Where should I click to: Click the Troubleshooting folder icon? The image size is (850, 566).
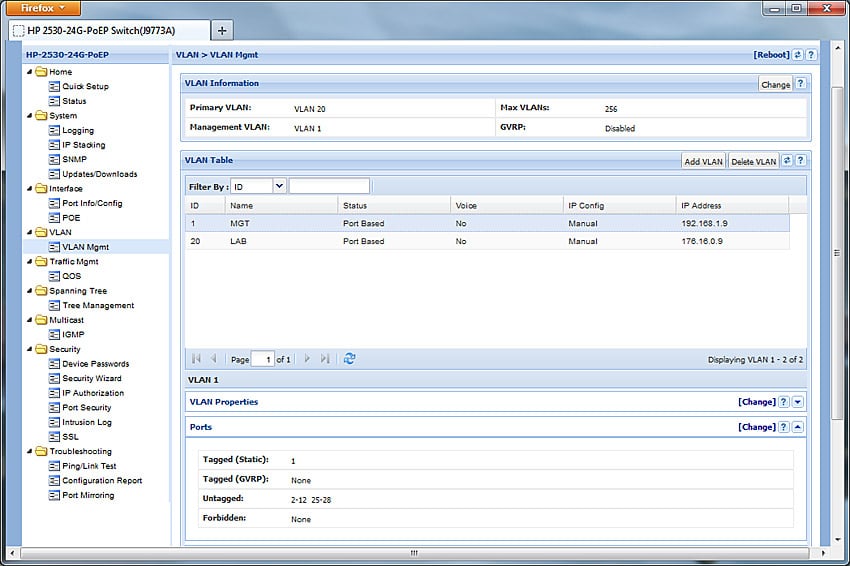tap(41, 451)
